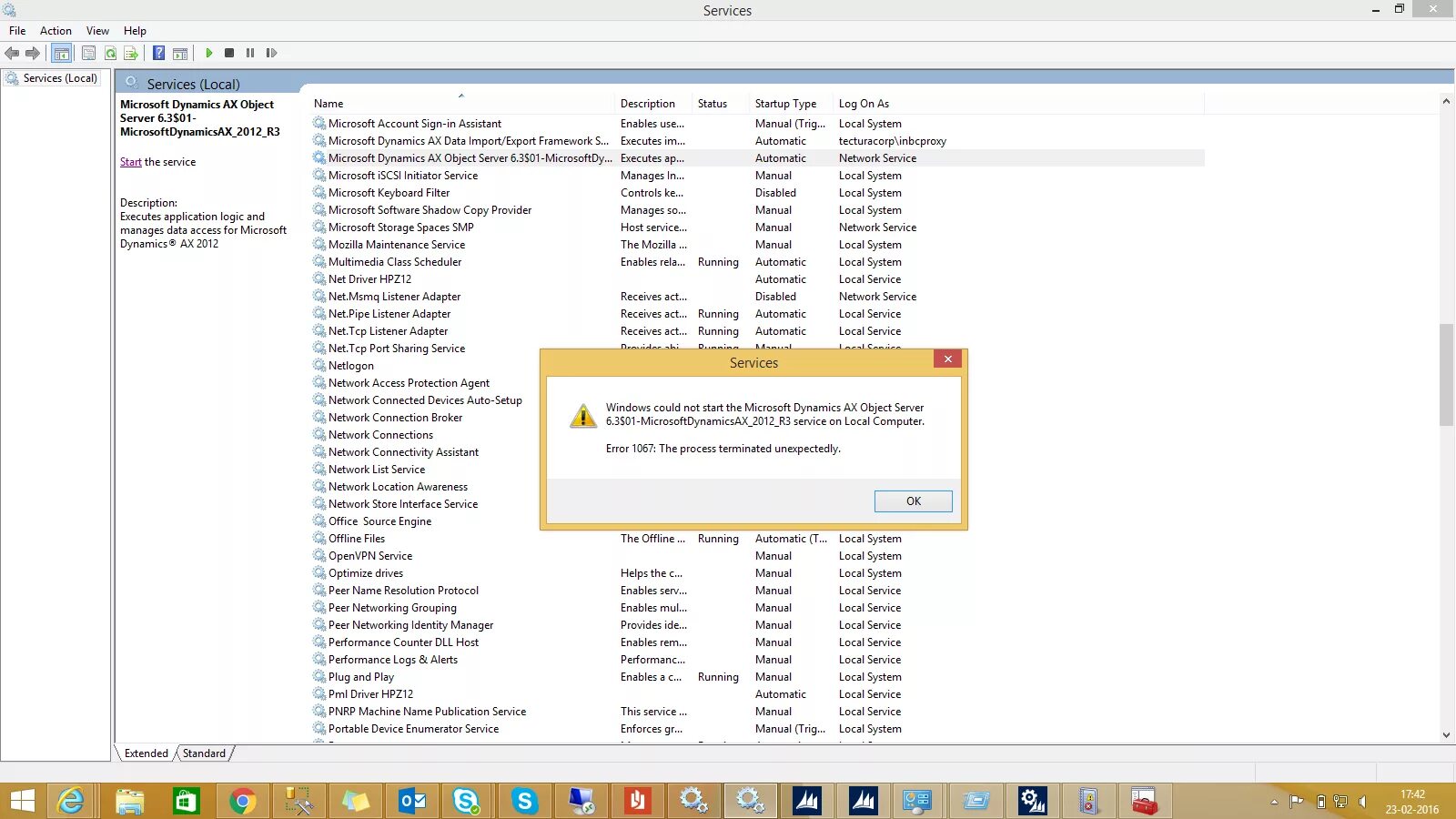Open Google Chrome from the taskbar
This screenshot has width=1456, height=819.
(242, 801)
